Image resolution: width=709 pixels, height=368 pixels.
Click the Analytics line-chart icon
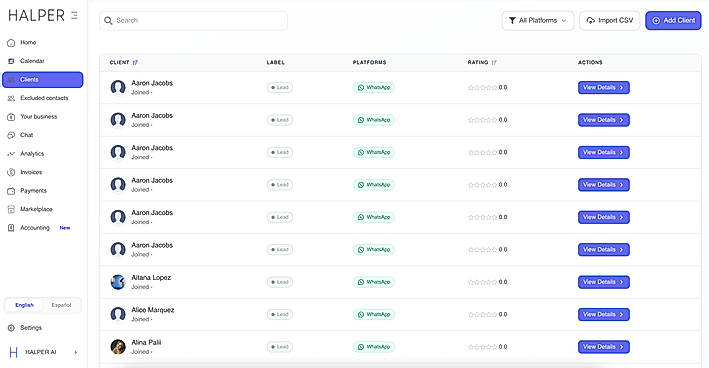pyautogui.click(x=11, y=154)
